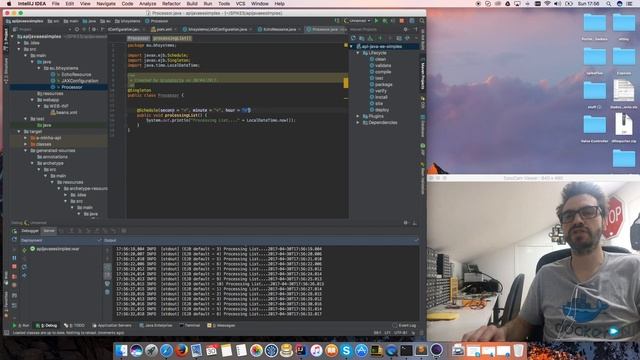This screenshot has width=640, height=360.
Task: Click the Project vertical side tab
Action: click(6, 40)
